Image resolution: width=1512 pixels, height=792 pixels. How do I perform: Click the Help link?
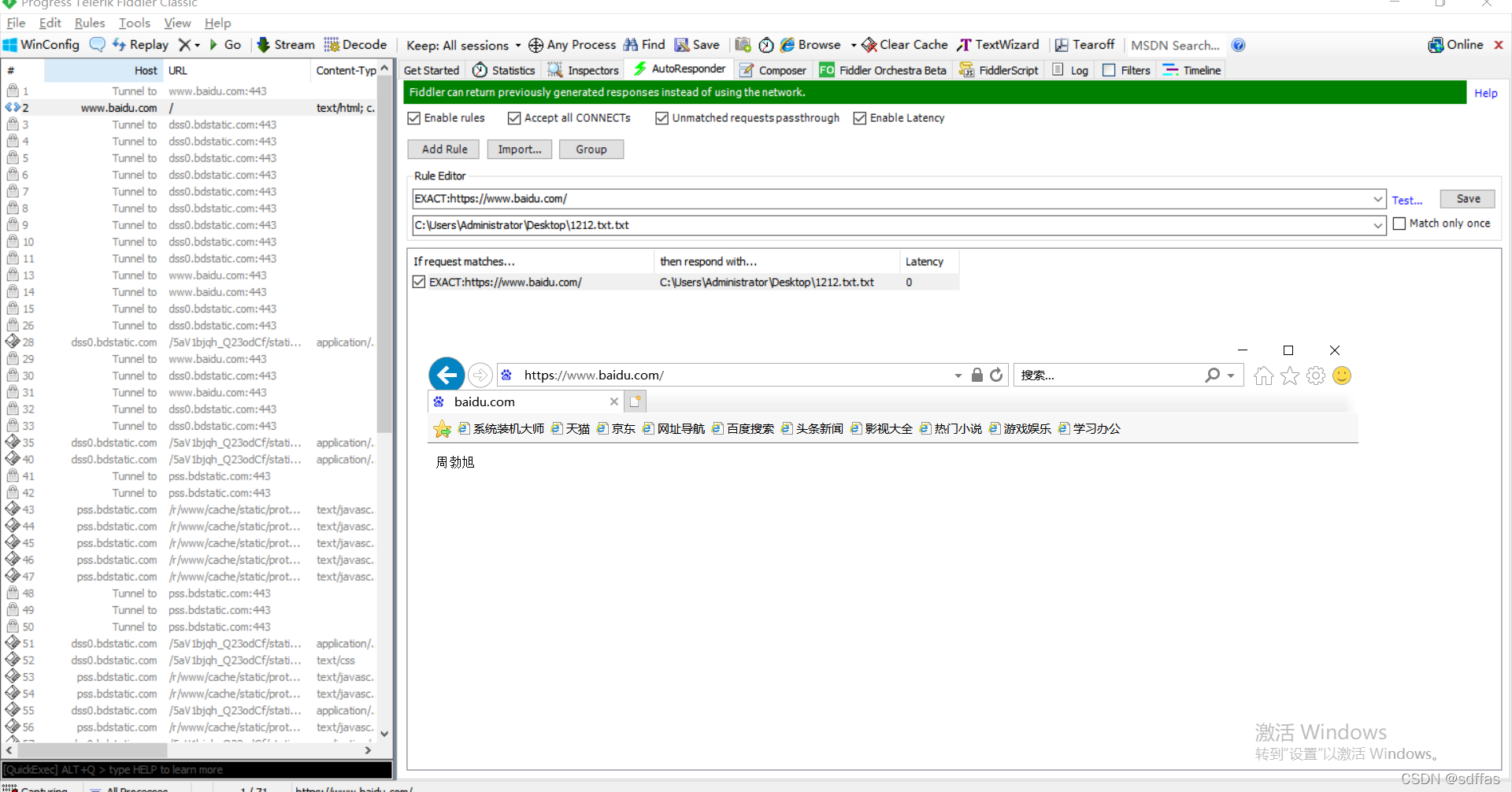pos(1486,93)
